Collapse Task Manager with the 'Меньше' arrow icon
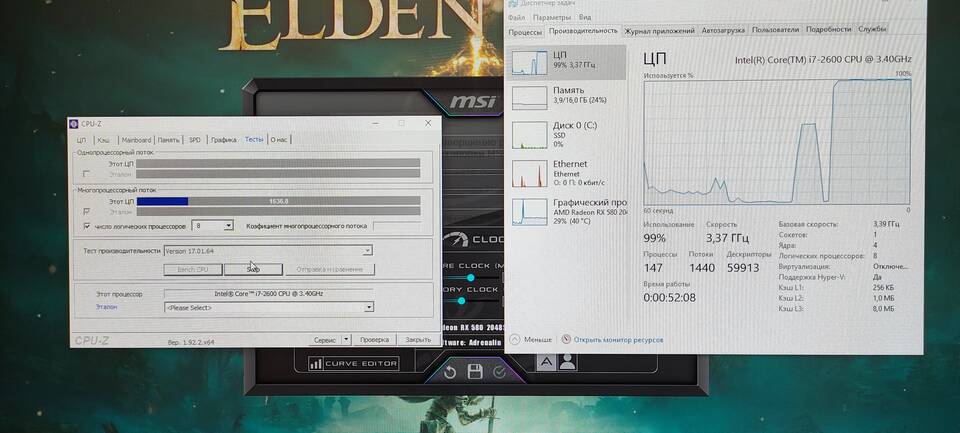The width and height of the screenshot is (960, 433). click(x=514, y=339)
